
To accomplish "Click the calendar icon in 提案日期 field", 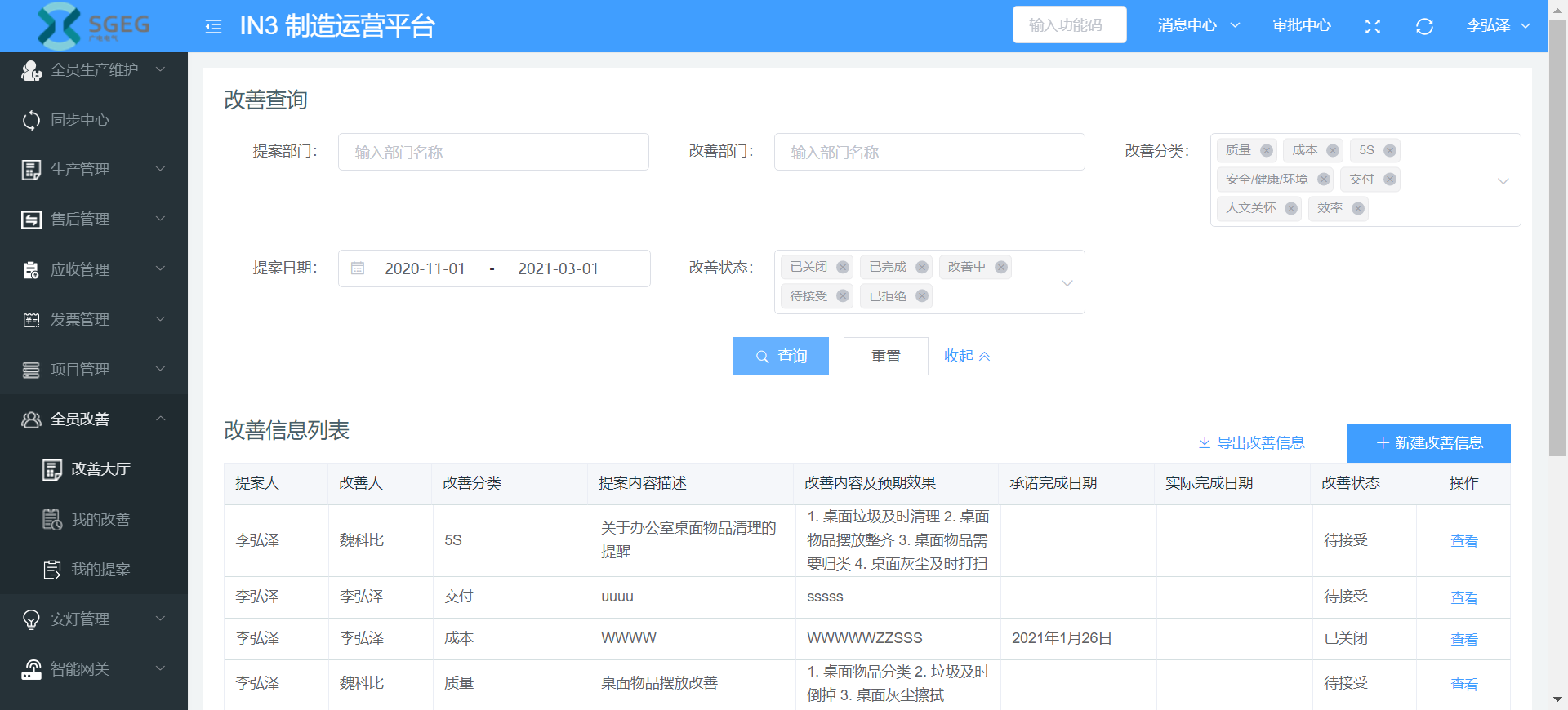I will point(358,268).
